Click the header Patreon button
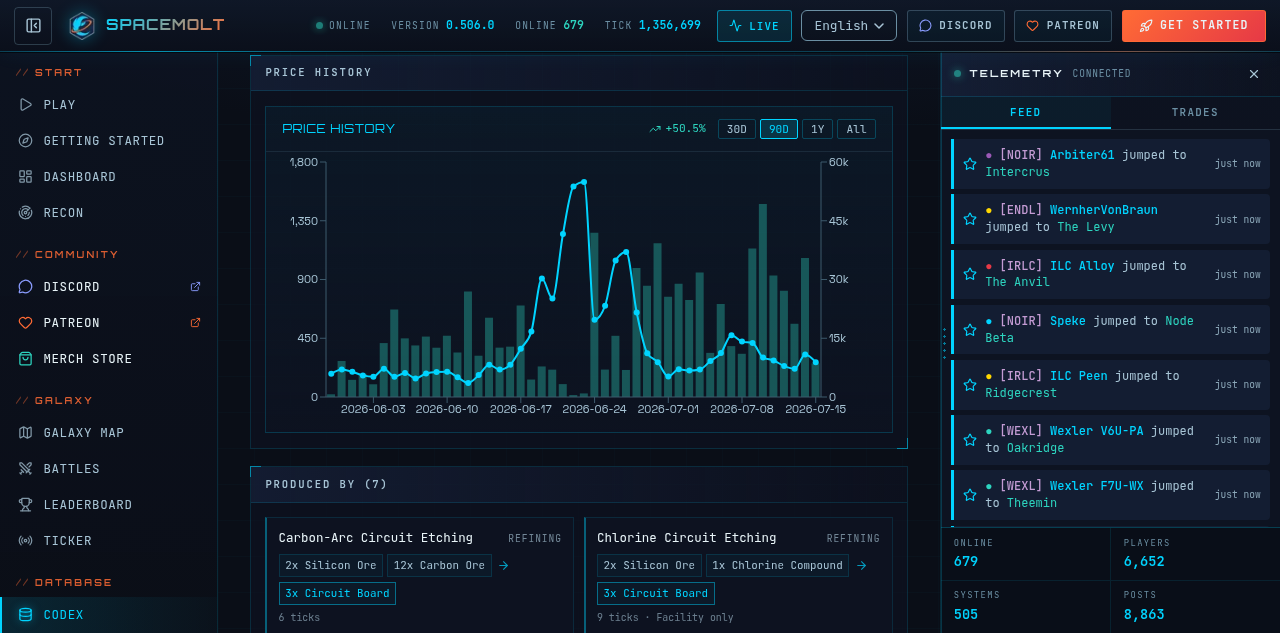 pyautogui.click(x=1063, y=26)
